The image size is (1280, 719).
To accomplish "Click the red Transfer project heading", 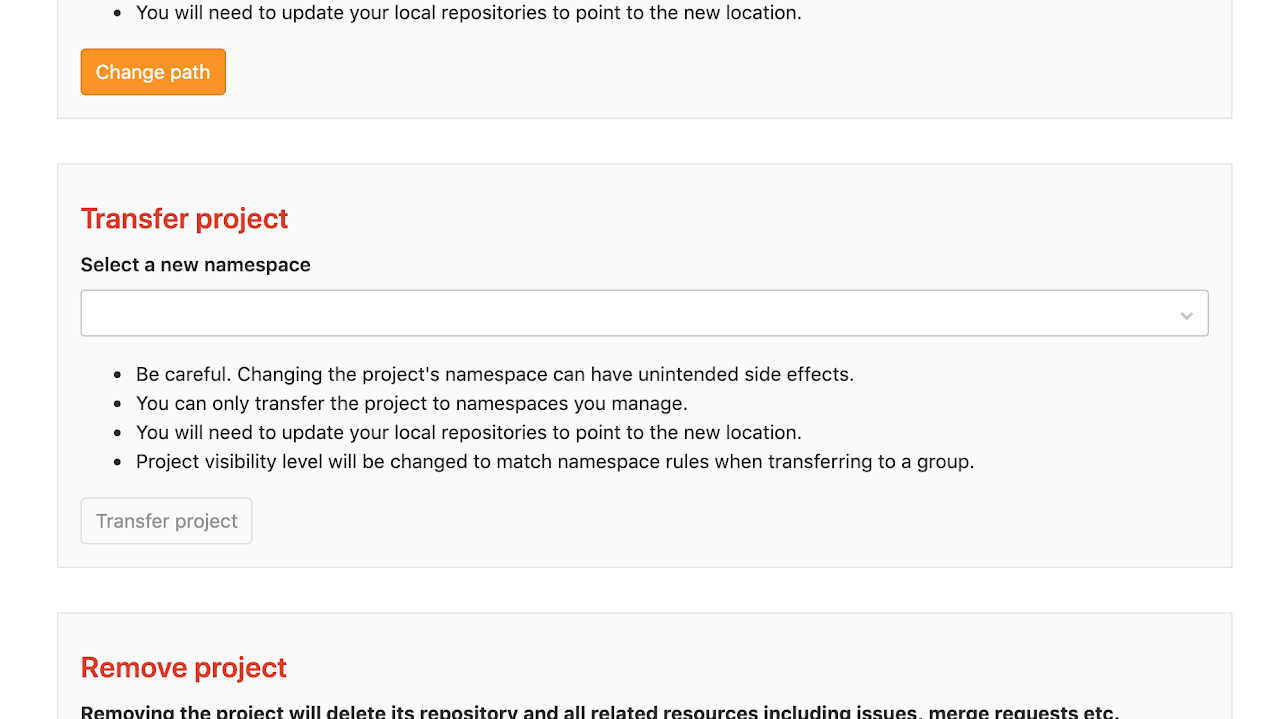I will pyautogui.click(x=184, y=218).
